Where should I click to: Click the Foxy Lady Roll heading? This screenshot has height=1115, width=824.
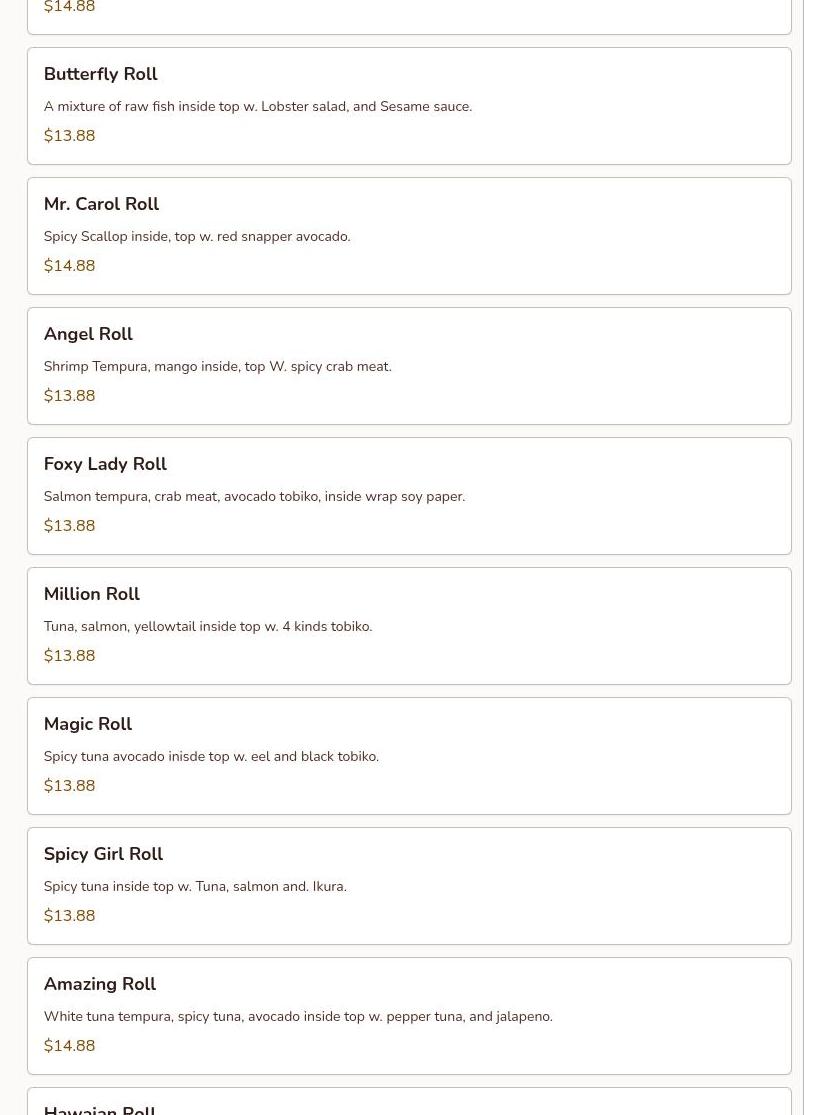[x=105, y=465]
